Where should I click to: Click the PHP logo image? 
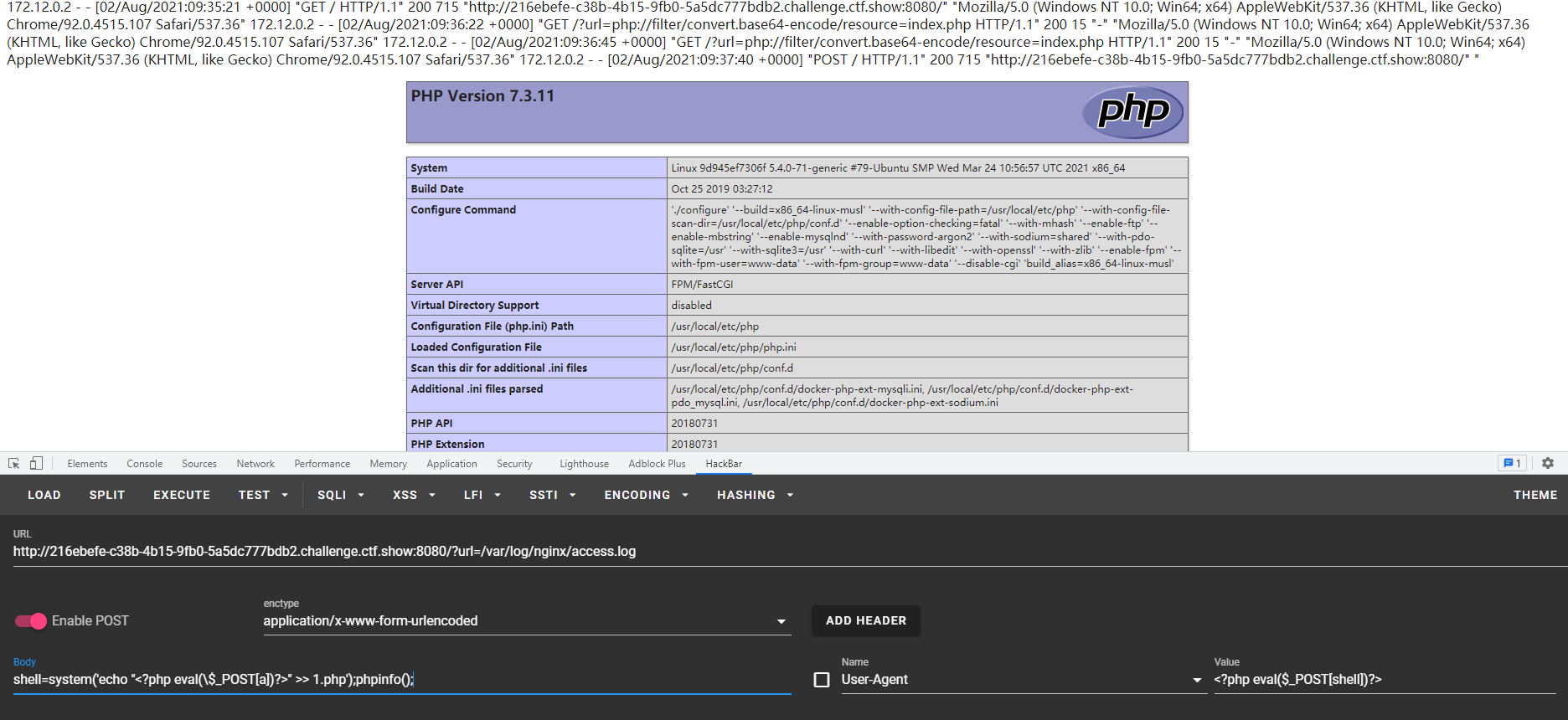1132,112
